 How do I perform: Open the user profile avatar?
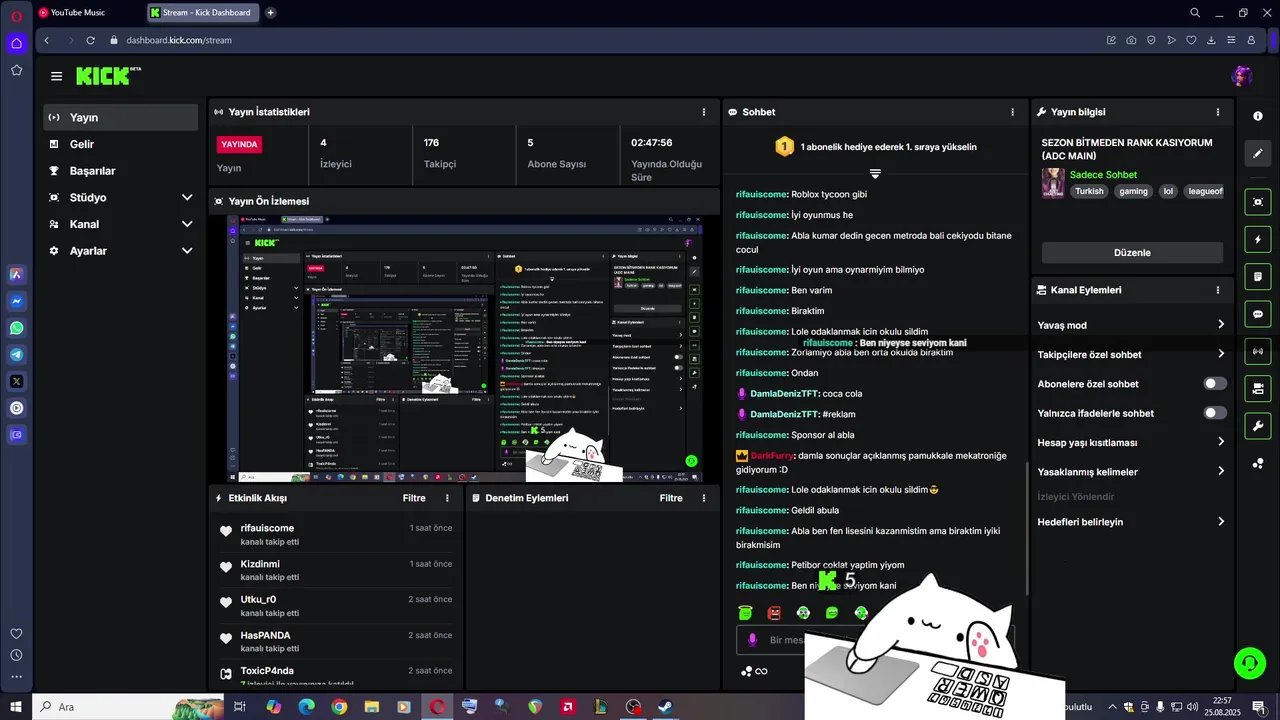1242,76
